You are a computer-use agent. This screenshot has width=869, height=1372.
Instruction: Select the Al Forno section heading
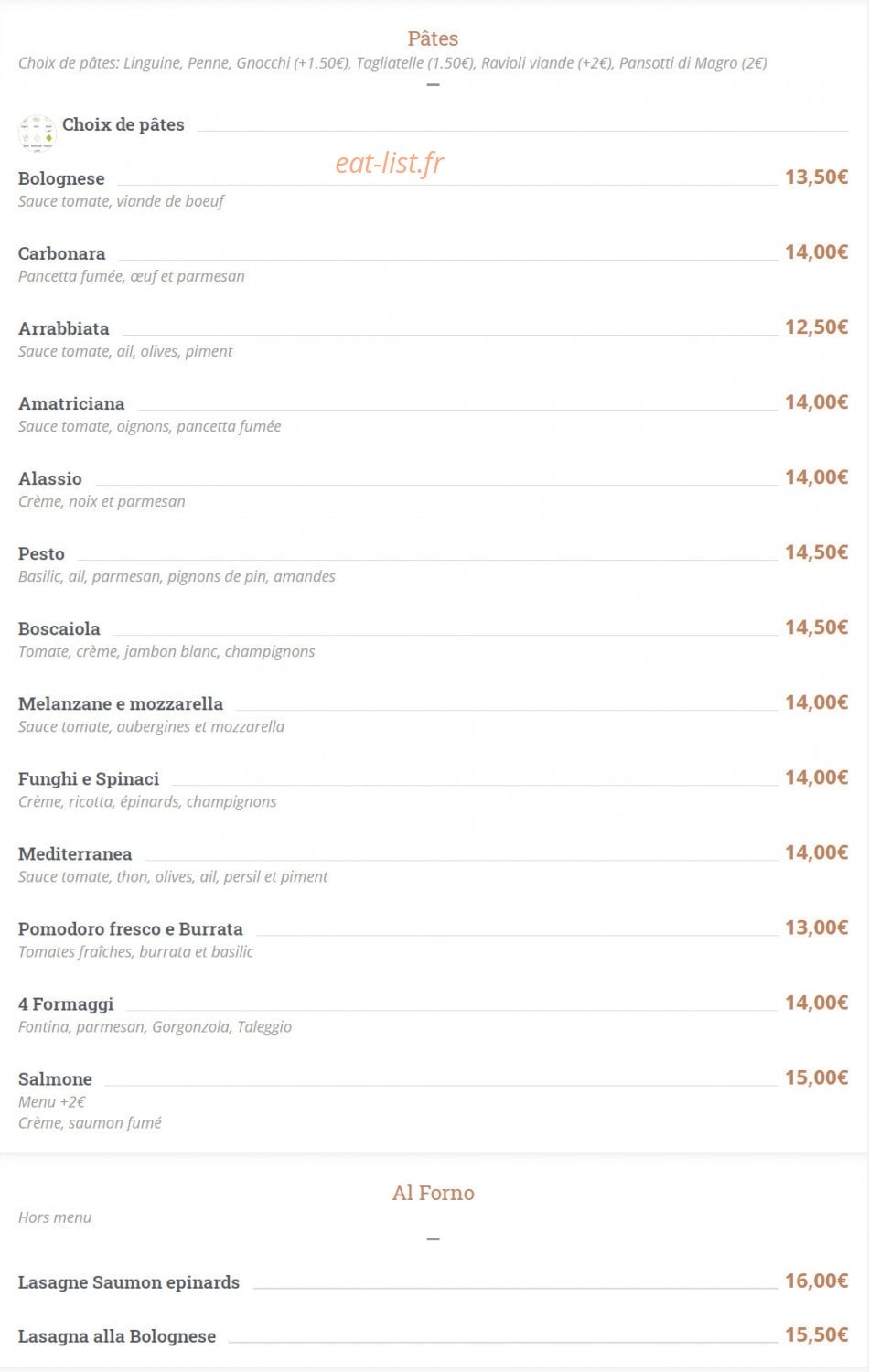coord(434,1193)
